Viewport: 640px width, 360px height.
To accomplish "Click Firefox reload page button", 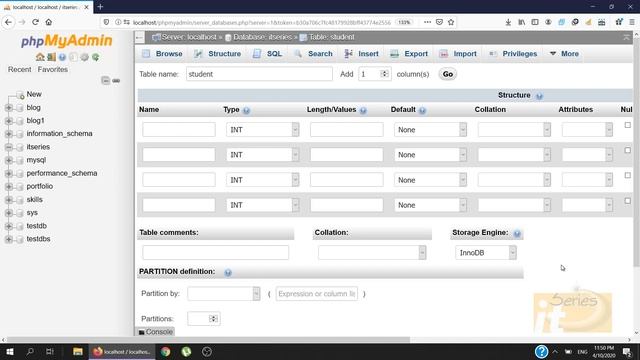I will 36,22.
